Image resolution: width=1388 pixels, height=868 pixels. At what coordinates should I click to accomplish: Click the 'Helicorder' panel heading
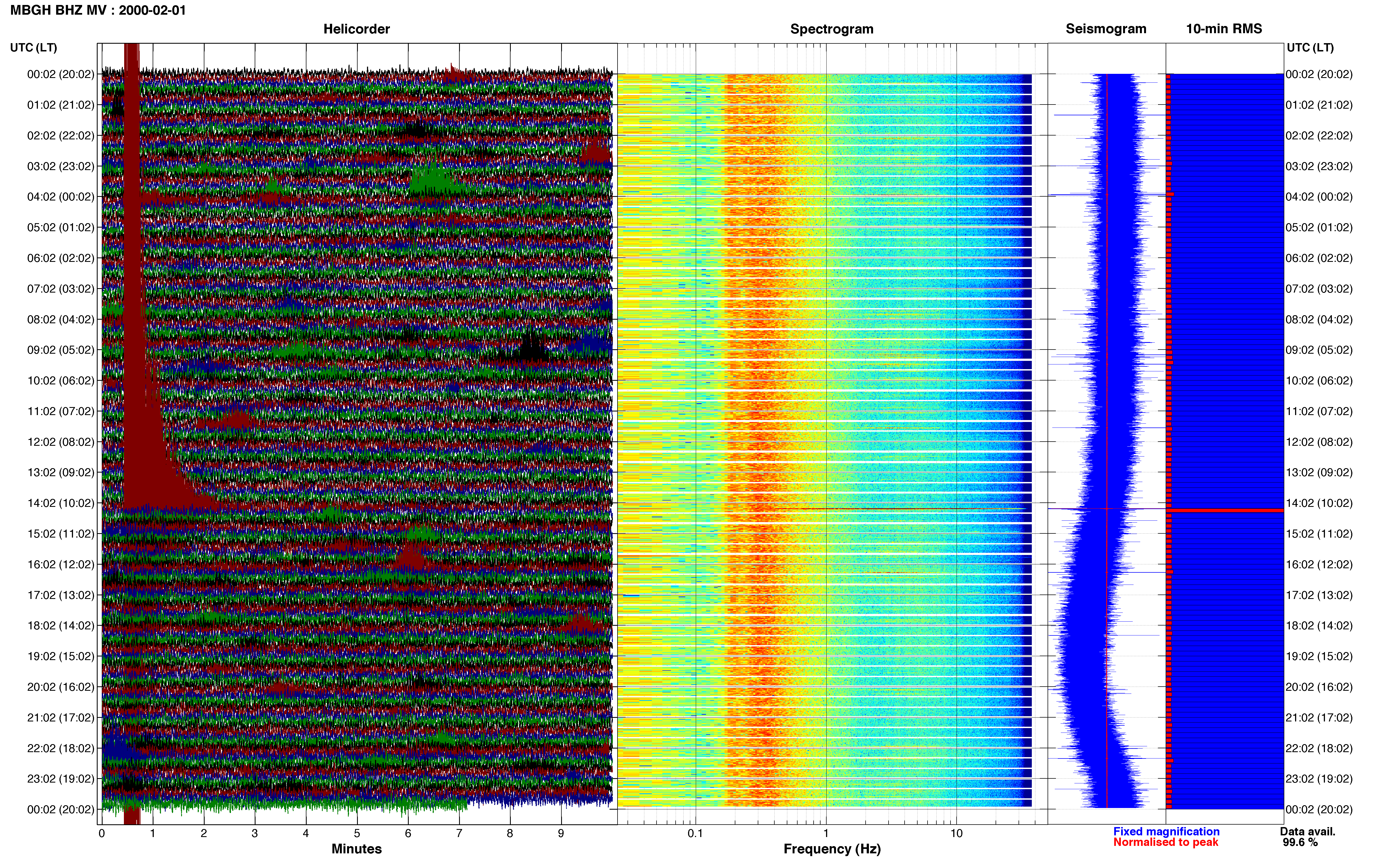click(x=356, y=29)
